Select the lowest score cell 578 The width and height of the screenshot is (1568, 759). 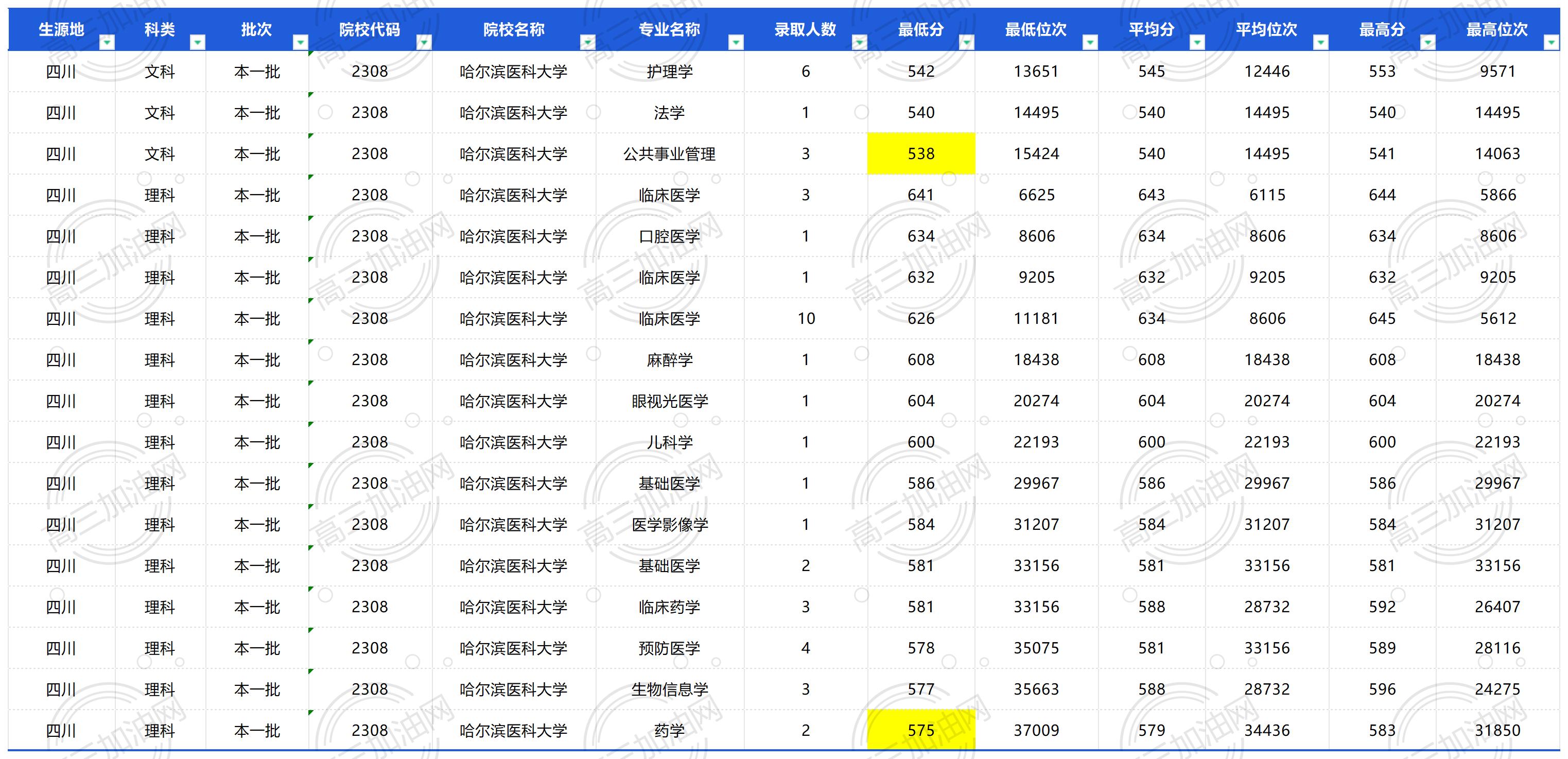coord(921,648)
